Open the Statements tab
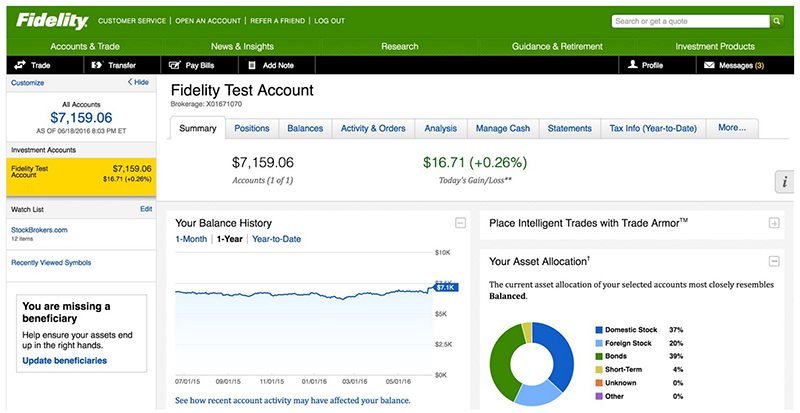 coord(569,129)
